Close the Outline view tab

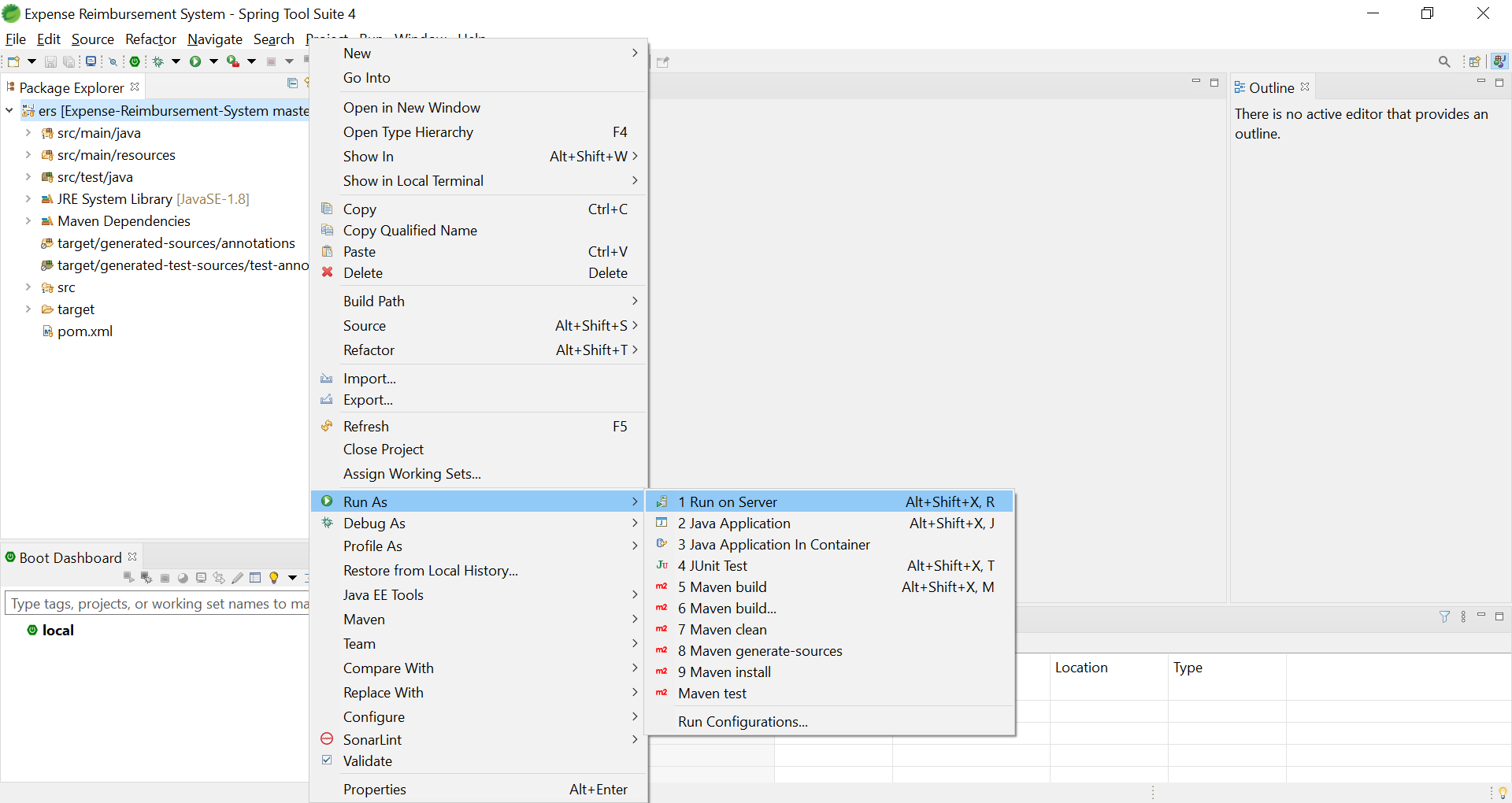click(1305, 87)
